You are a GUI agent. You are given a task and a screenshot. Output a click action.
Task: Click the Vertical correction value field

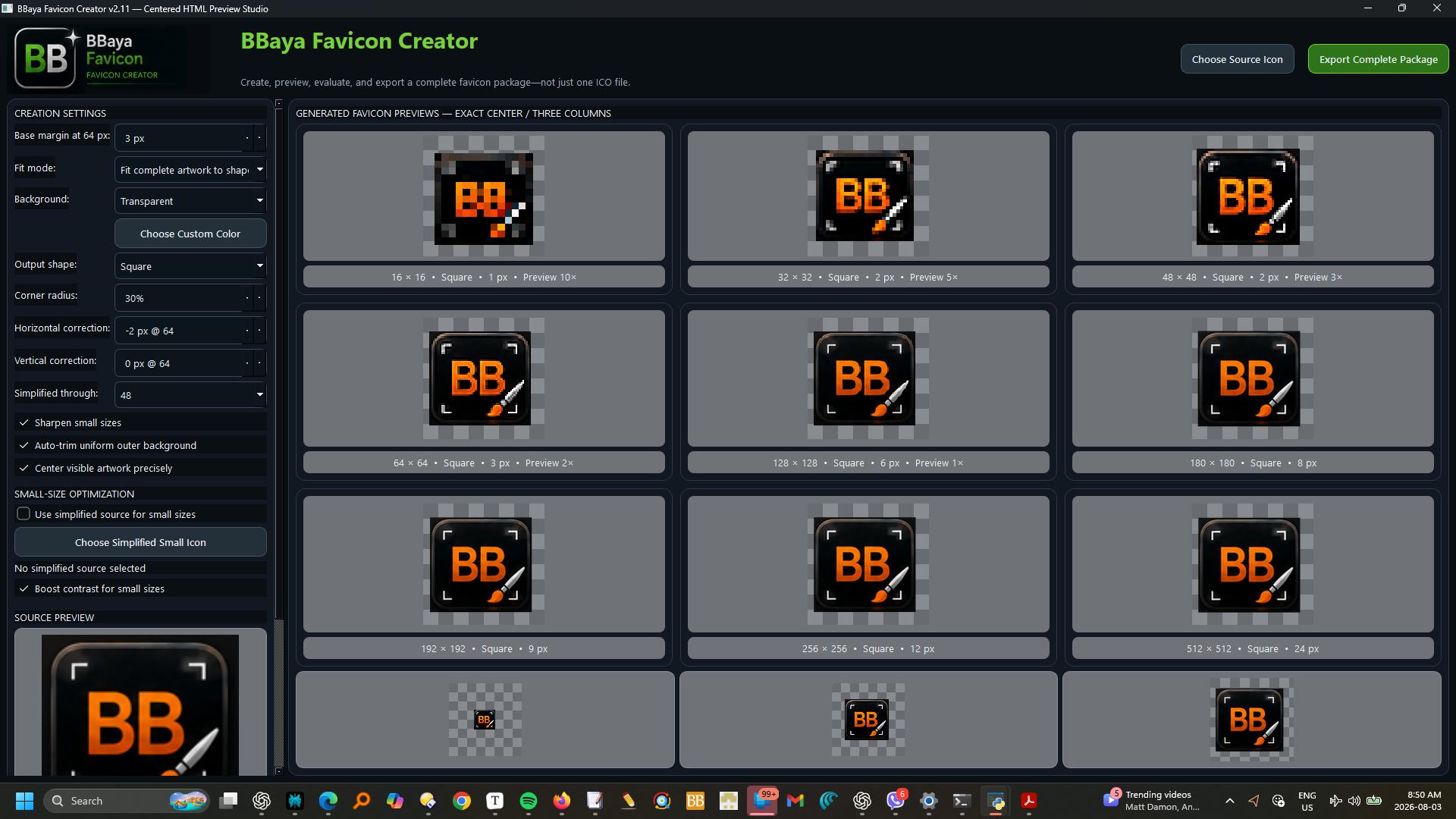pos(190,363)
